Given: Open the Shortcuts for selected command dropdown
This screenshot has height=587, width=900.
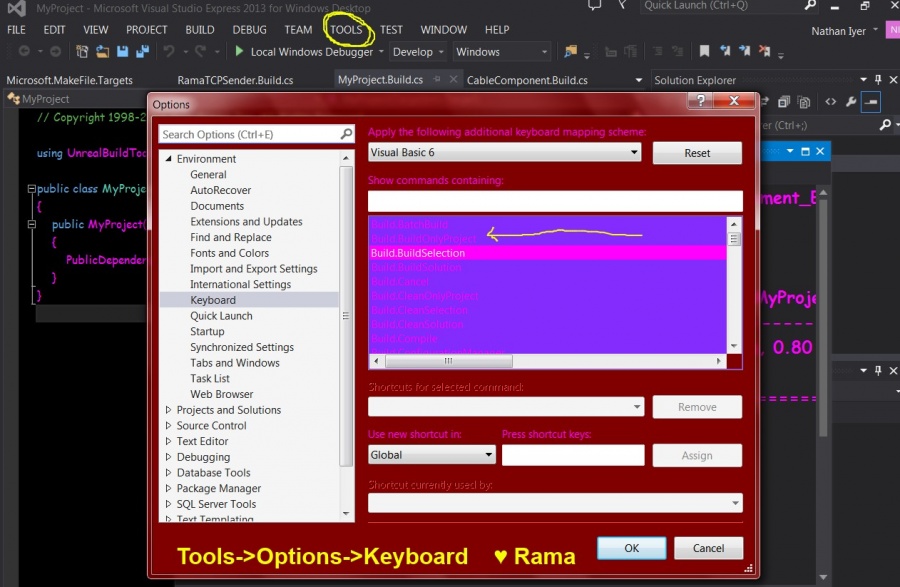Looking at the screenshot, I should (637, 407).
